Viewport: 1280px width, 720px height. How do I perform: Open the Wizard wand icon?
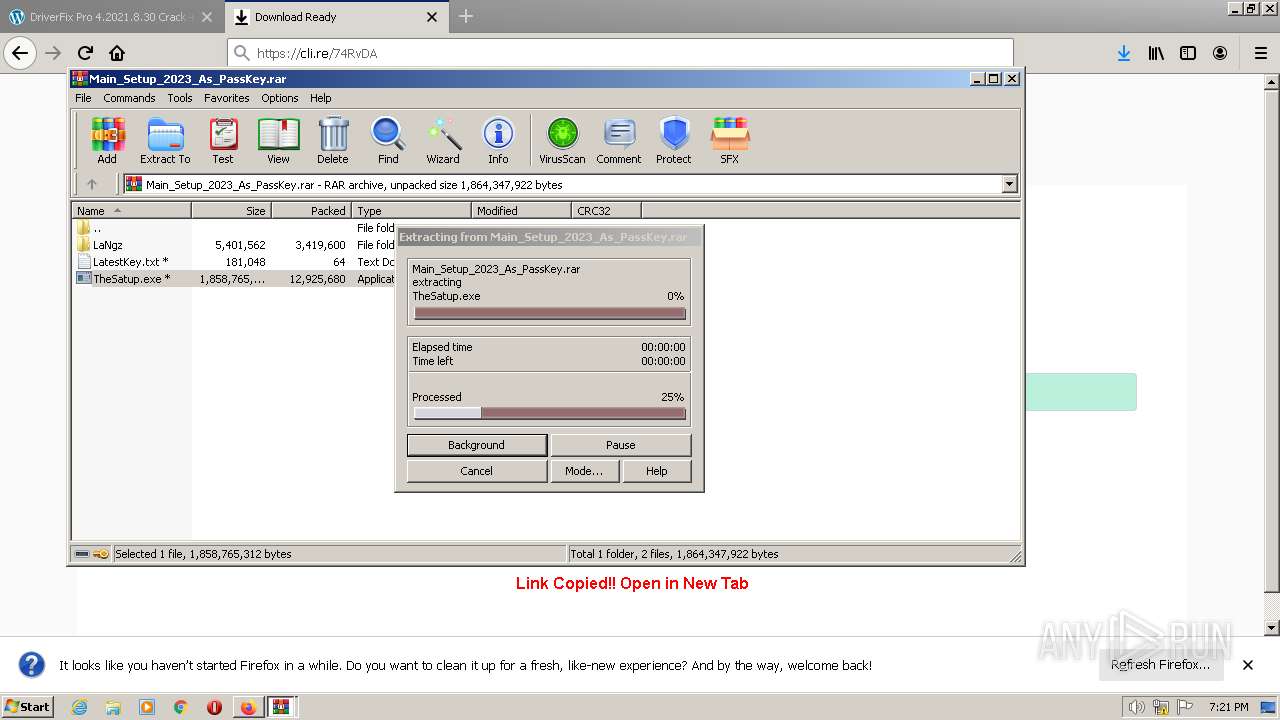(443, 140)
